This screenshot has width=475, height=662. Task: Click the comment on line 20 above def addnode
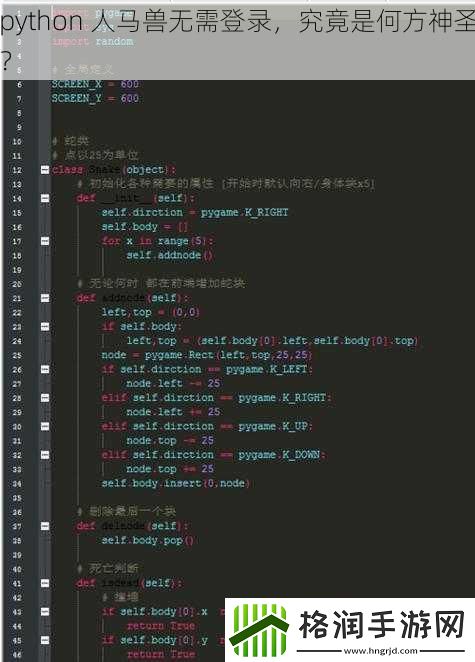point(161,283)
